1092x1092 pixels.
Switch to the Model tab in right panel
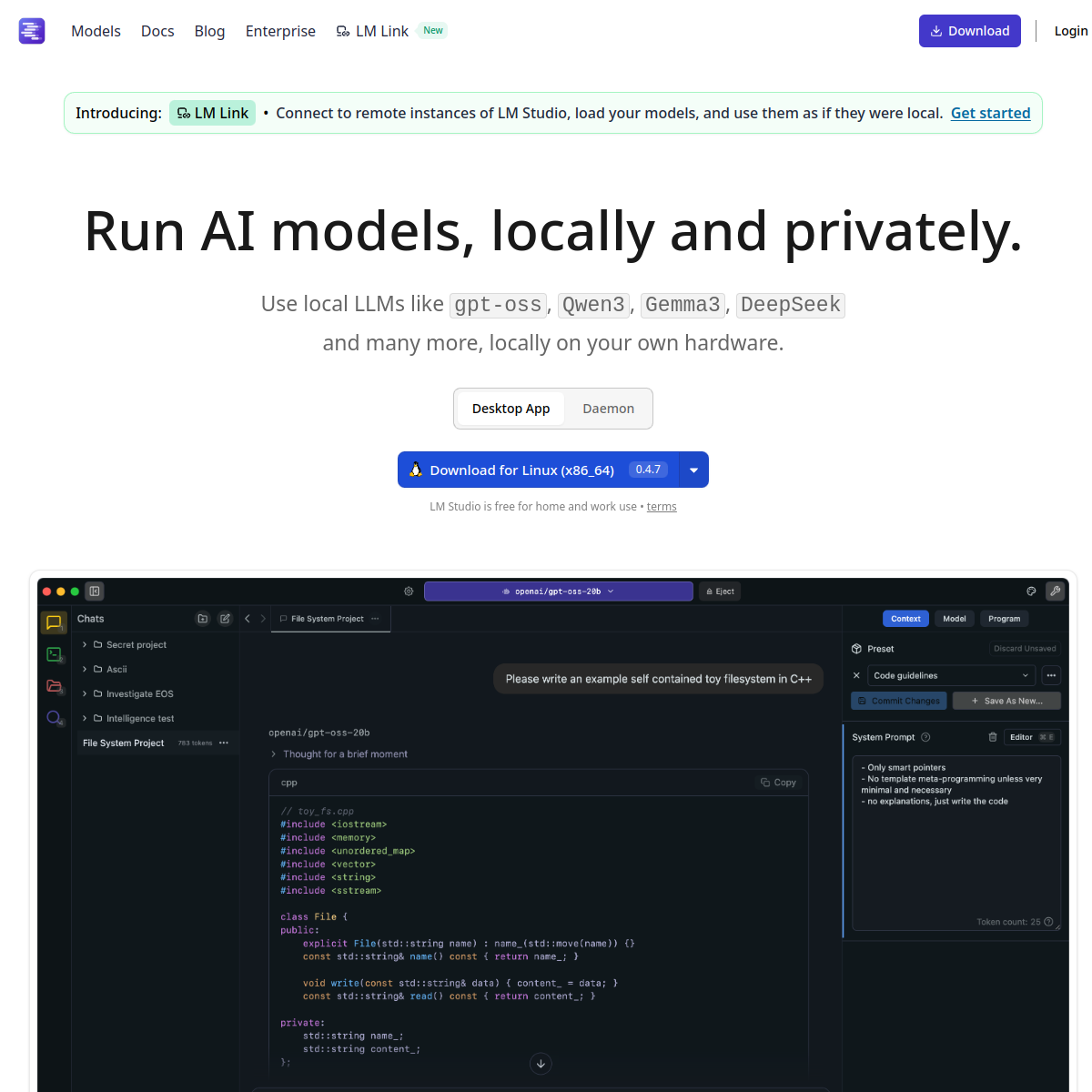tap(954, 619)
